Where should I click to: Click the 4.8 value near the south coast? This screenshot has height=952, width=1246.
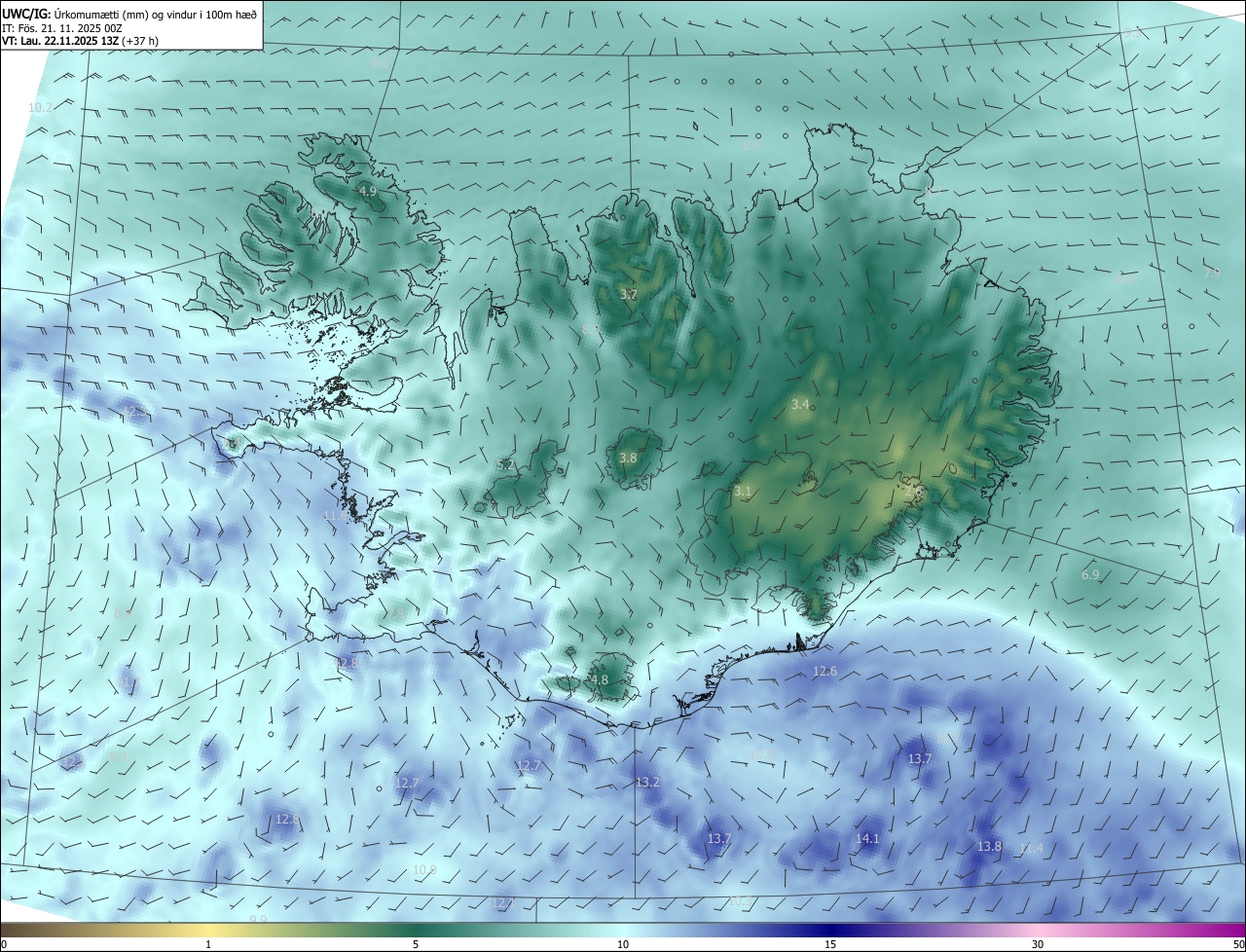click(600, 680)
